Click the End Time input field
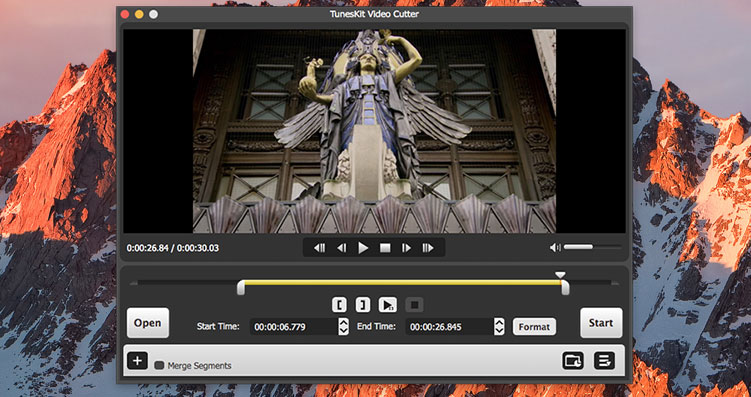 pyautogui.click(x=450, y=327)
